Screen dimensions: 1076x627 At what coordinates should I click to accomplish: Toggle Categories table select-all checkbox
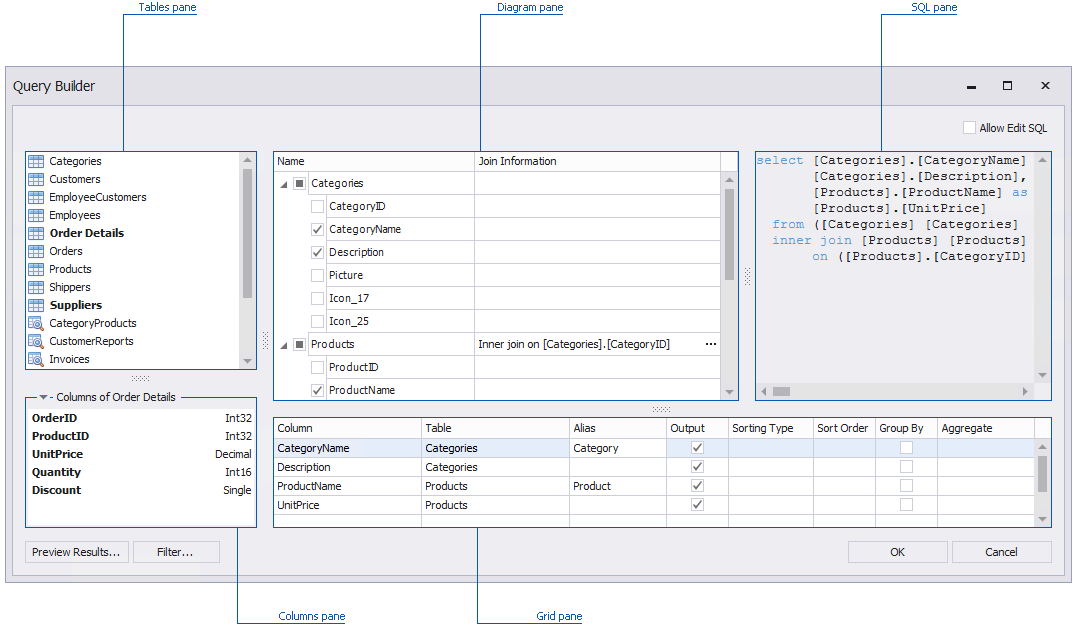click(299, 183)
